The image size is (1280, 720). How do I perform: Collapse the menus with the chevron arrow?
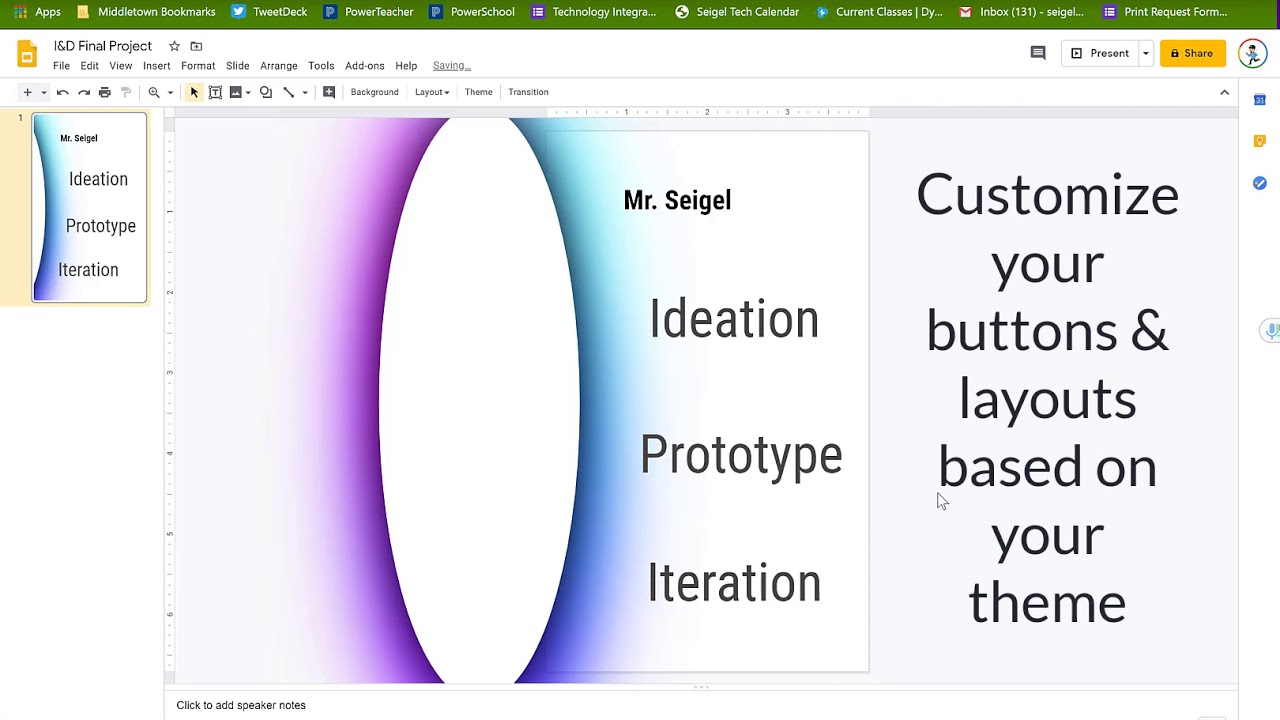pyautogui.click(x=1224, y=92)
